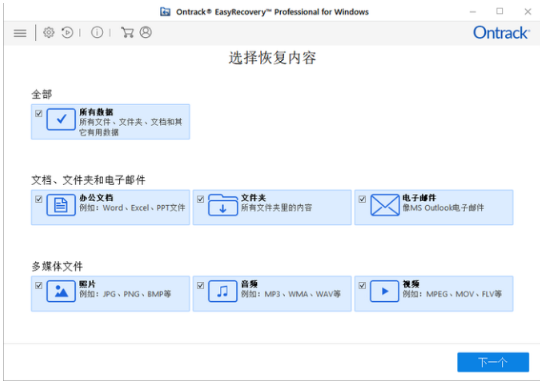
Task: Open settings via the gear icon
Action: pos(49,32)
